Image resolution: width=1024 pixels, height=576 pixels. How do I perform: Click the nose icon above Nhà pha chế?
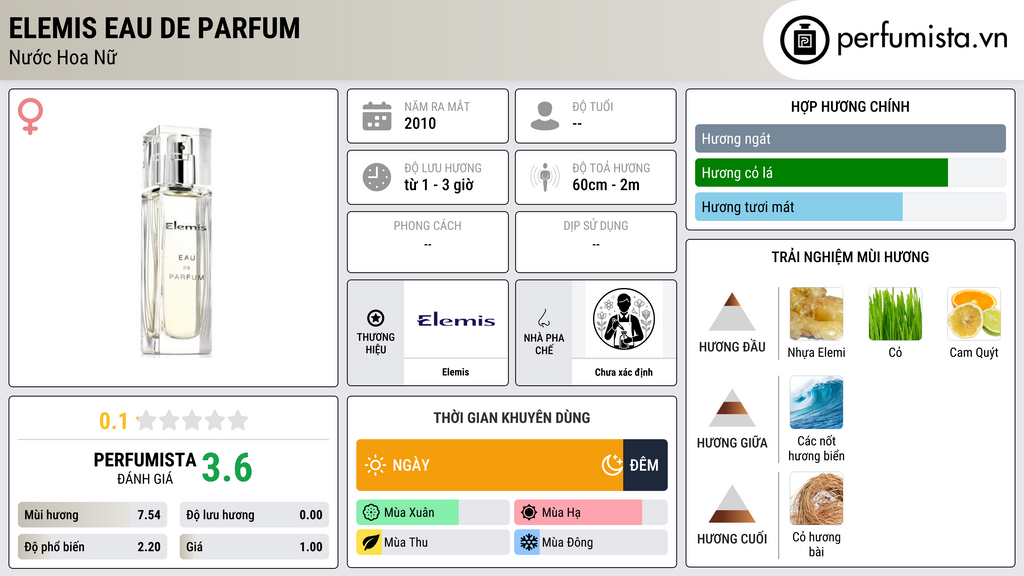tap(543, 318)
